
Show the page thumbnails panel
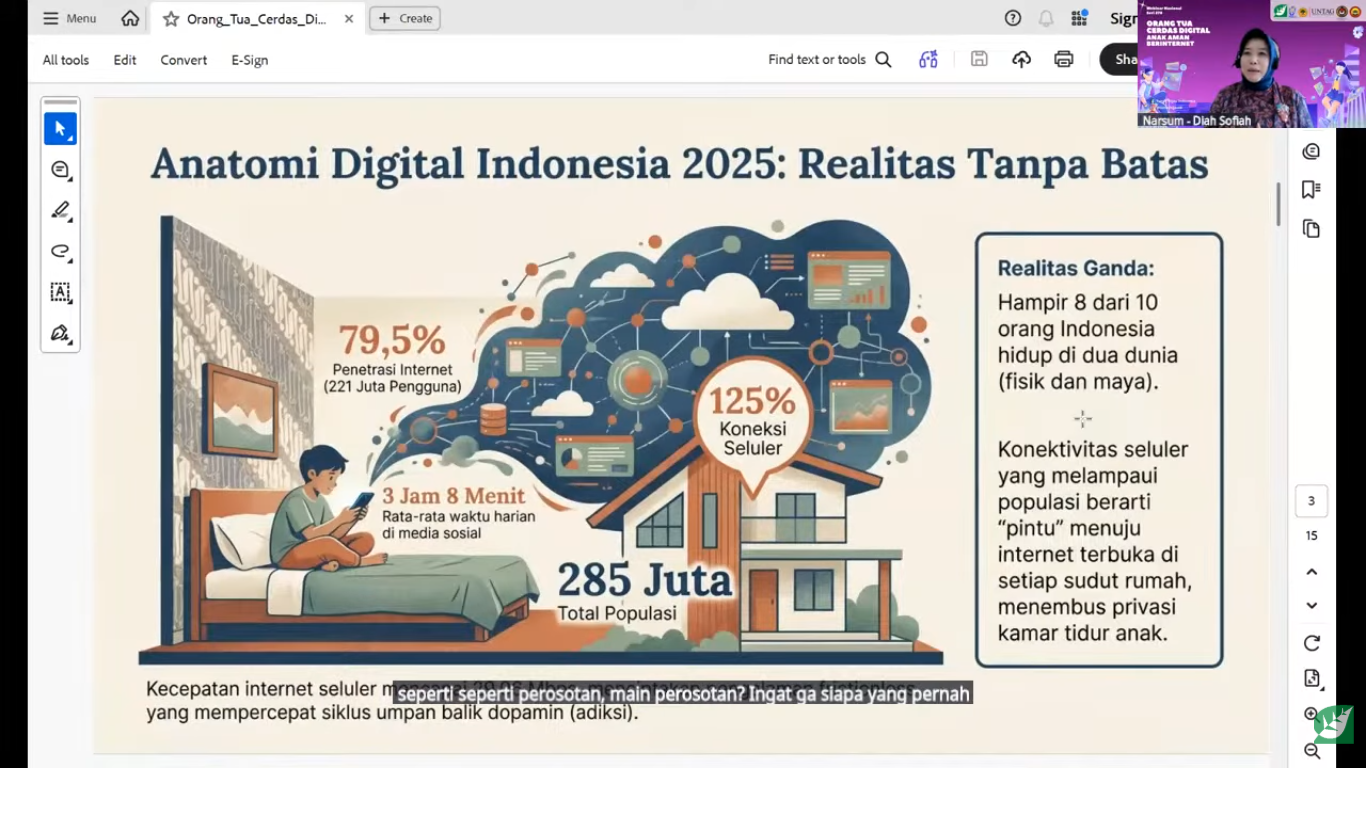tap(1311, 229)
